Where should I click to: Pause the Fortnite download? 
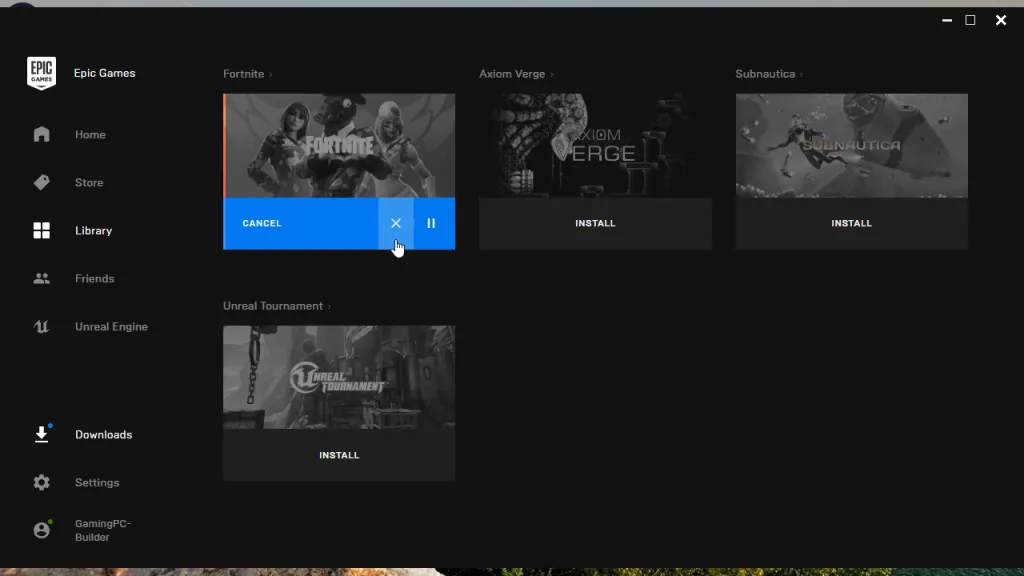pyautogui.click(x=431, y=223)
